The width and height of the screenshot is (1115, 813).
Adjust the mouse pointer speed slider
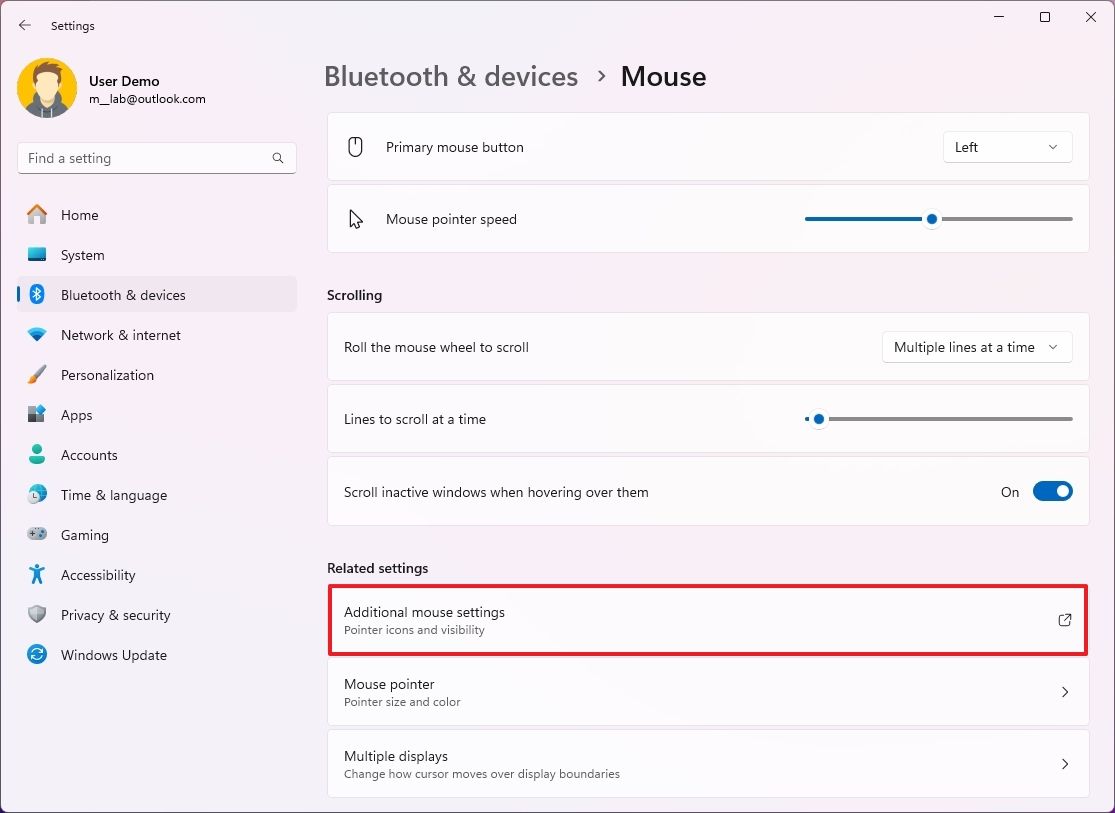point(931,218)
